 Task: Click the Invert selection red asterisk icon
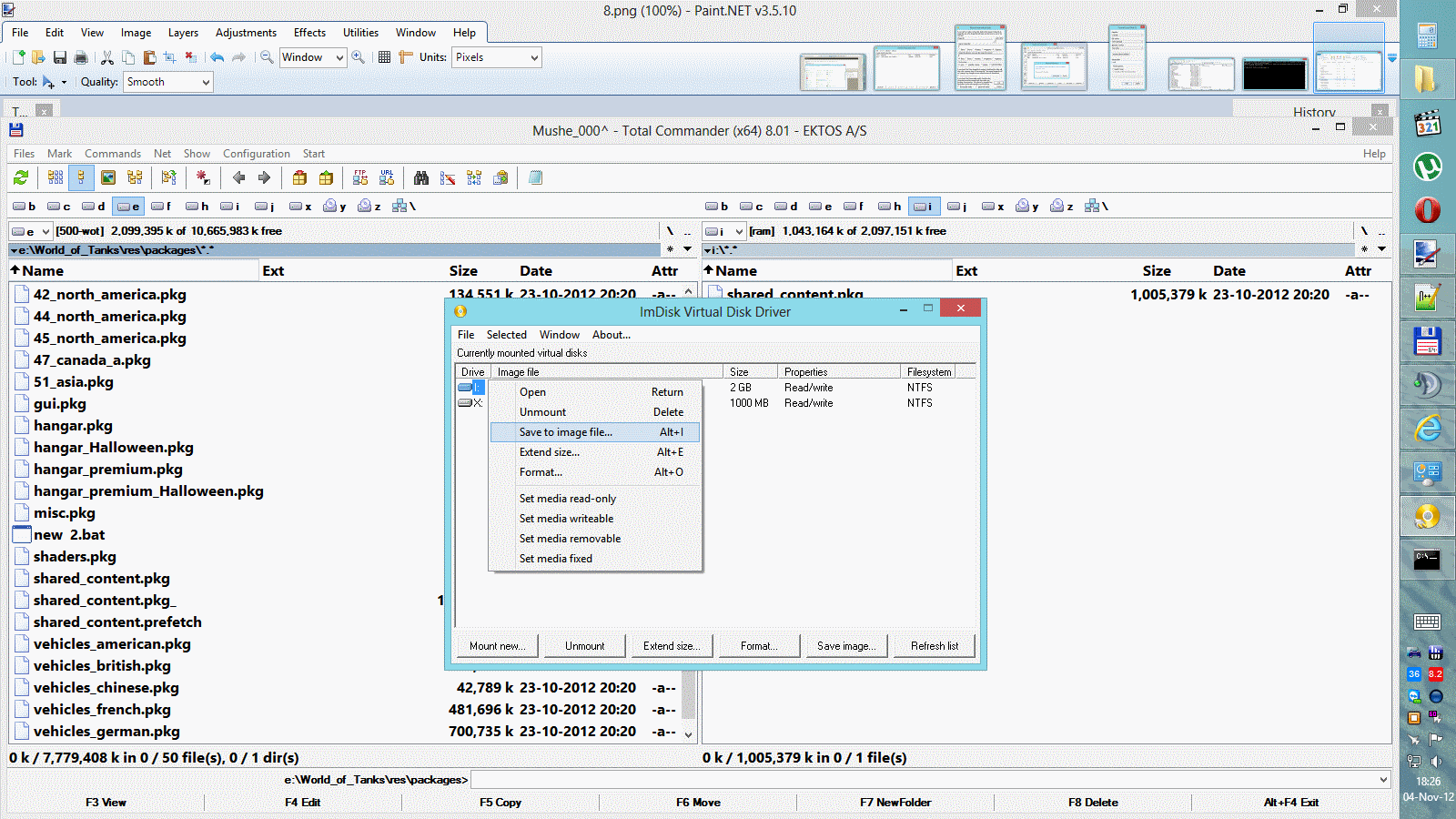point(203,177)
